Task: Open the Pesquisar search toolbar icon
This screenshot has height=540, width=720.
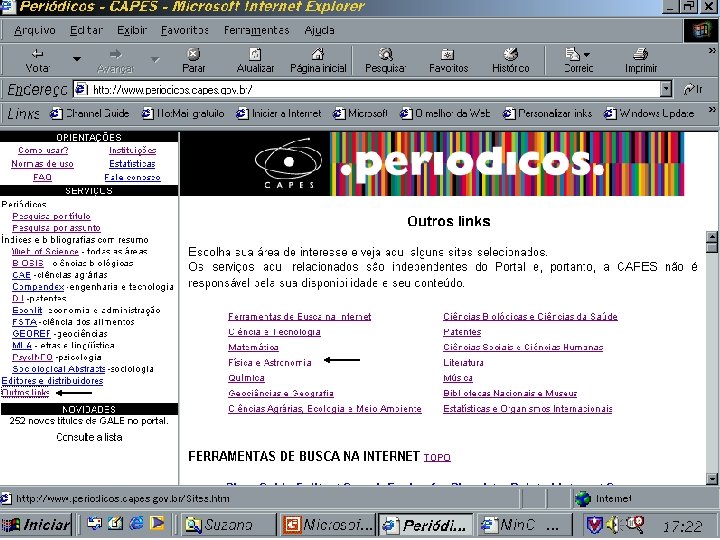Action: (385, 54)
